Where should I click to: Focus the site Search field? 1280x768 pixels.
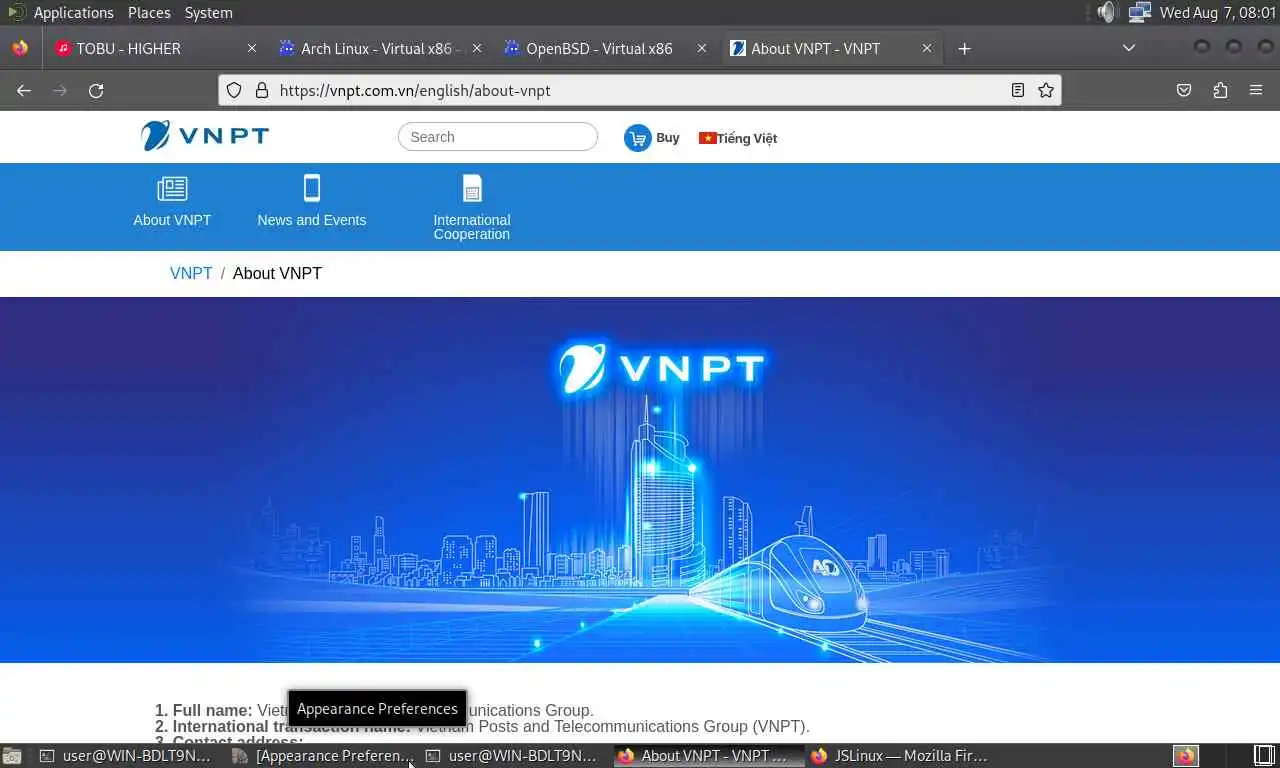pyautogui.click(x=498, y=137)
